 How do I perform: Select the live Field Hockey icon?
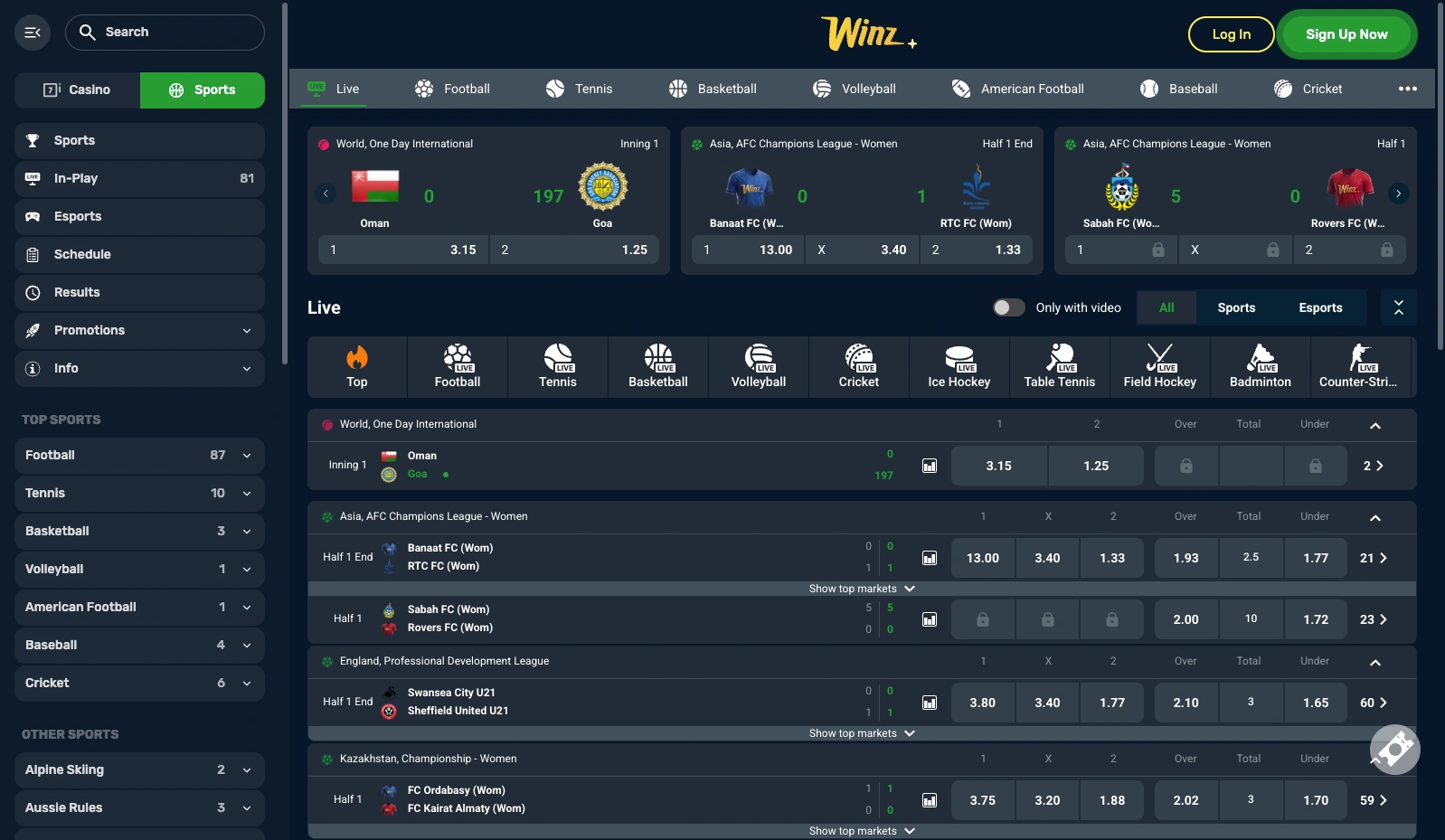[1160, 366]
